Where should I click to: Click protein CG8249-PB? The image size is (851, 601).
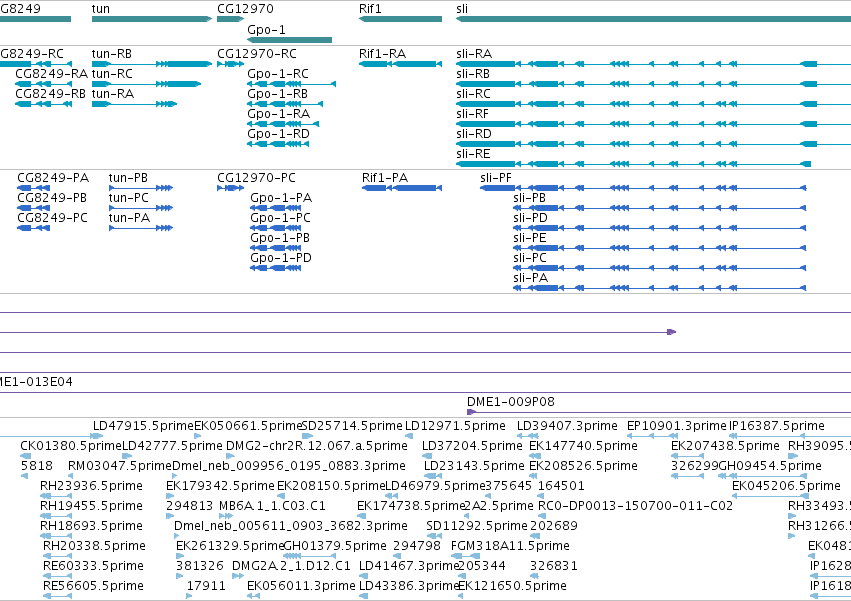click(34, 208)
